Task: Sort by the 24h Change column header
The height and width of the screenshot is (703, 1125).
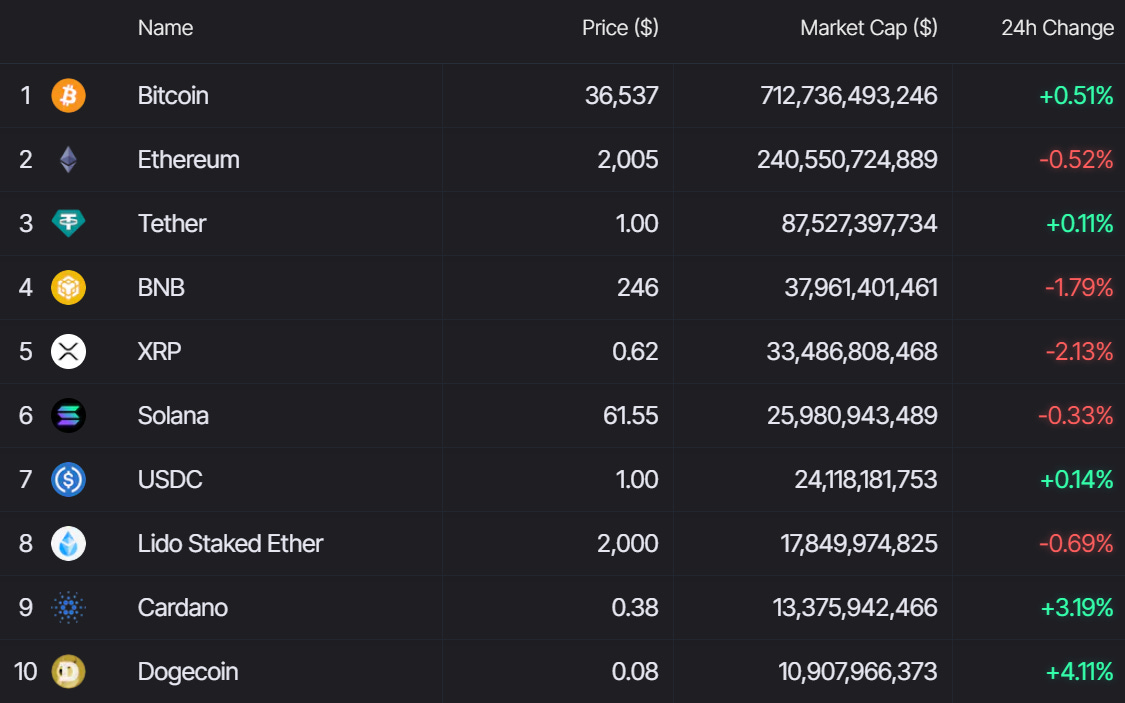Action: [1058, 28]
